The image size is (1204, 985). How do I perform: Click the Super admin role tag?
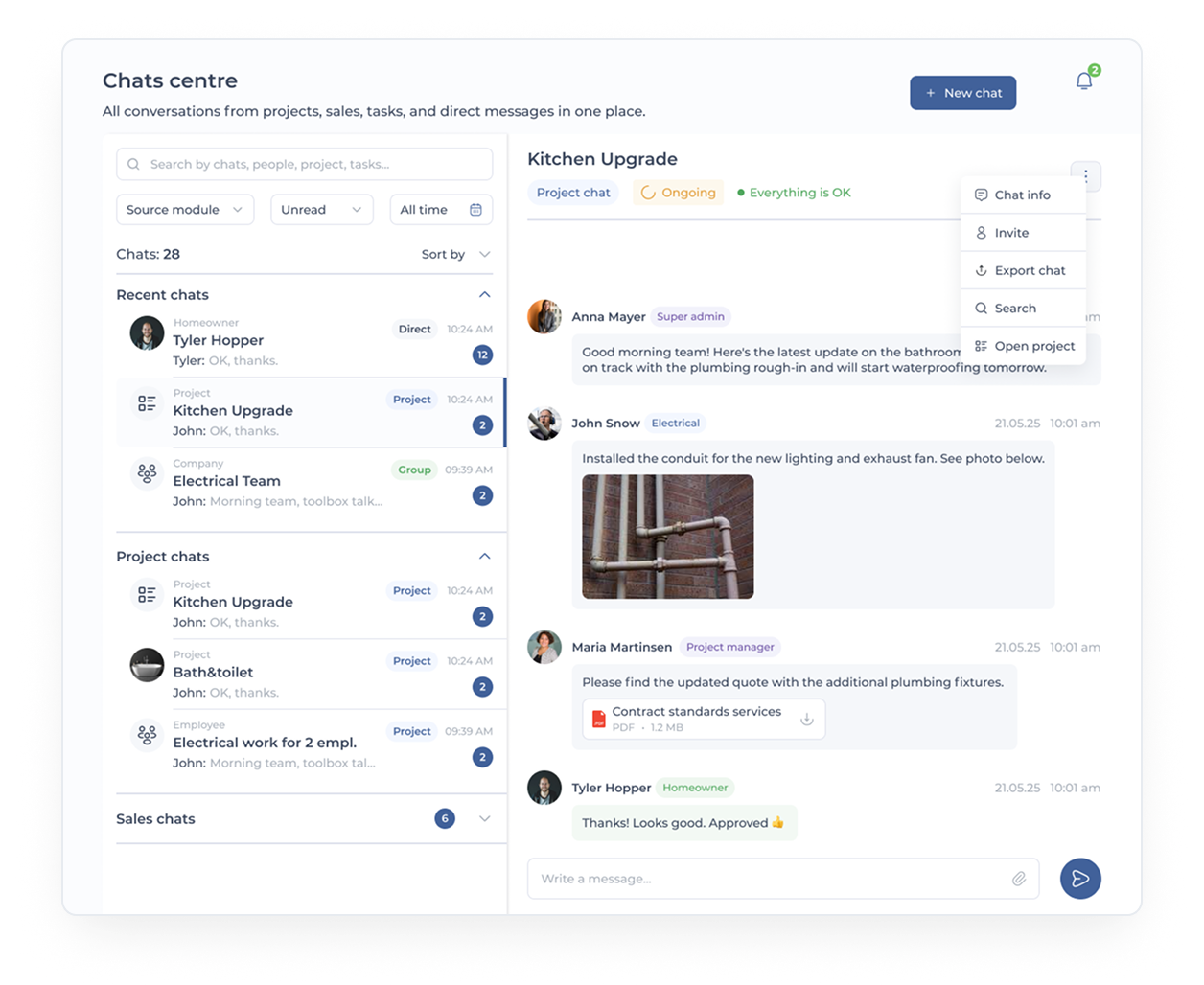tap(690, 316)
